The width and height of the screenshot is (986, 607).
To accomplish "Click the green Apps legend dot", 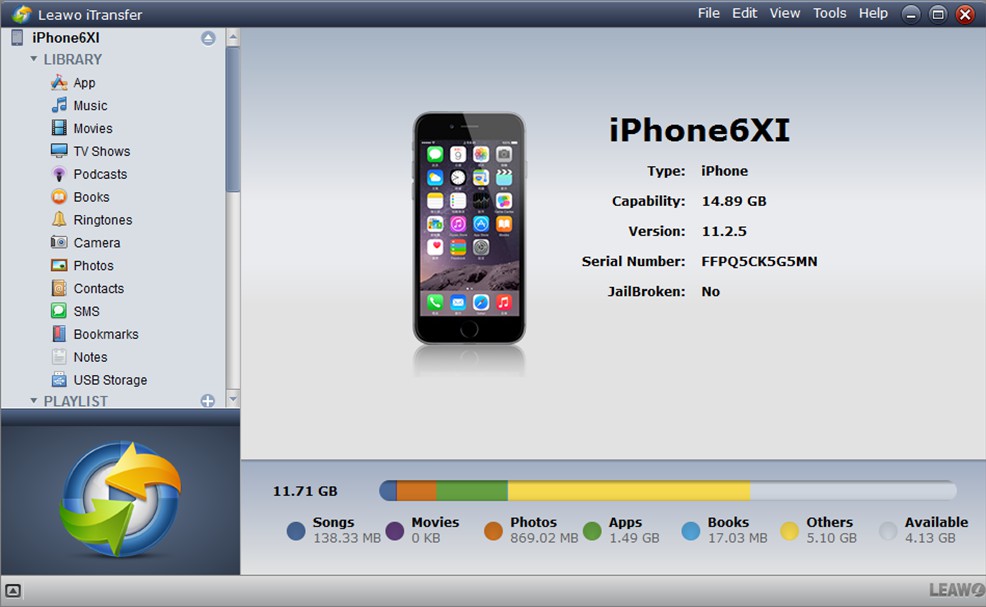I will pos(592,532).
